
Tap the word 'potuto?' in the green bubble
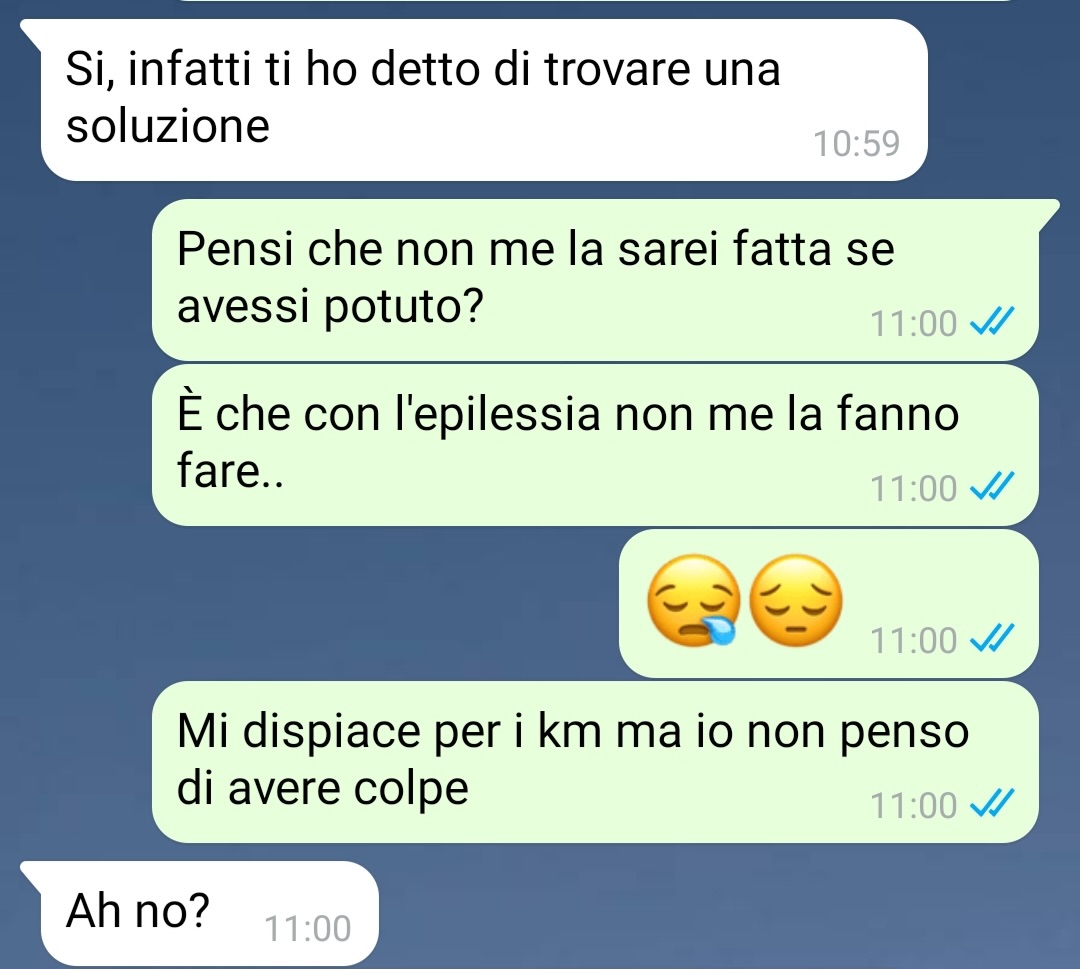[404, 307]
